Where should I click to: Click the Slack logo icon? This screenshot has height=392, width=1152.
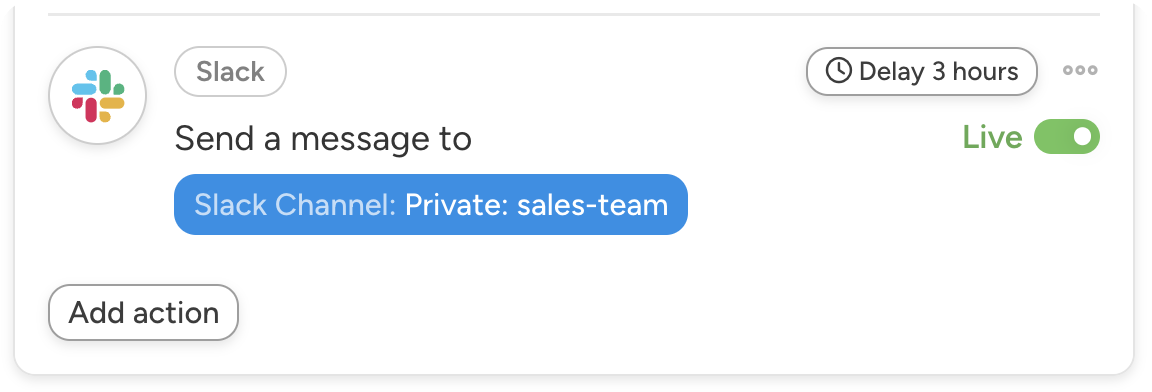[x=98, y=96]
